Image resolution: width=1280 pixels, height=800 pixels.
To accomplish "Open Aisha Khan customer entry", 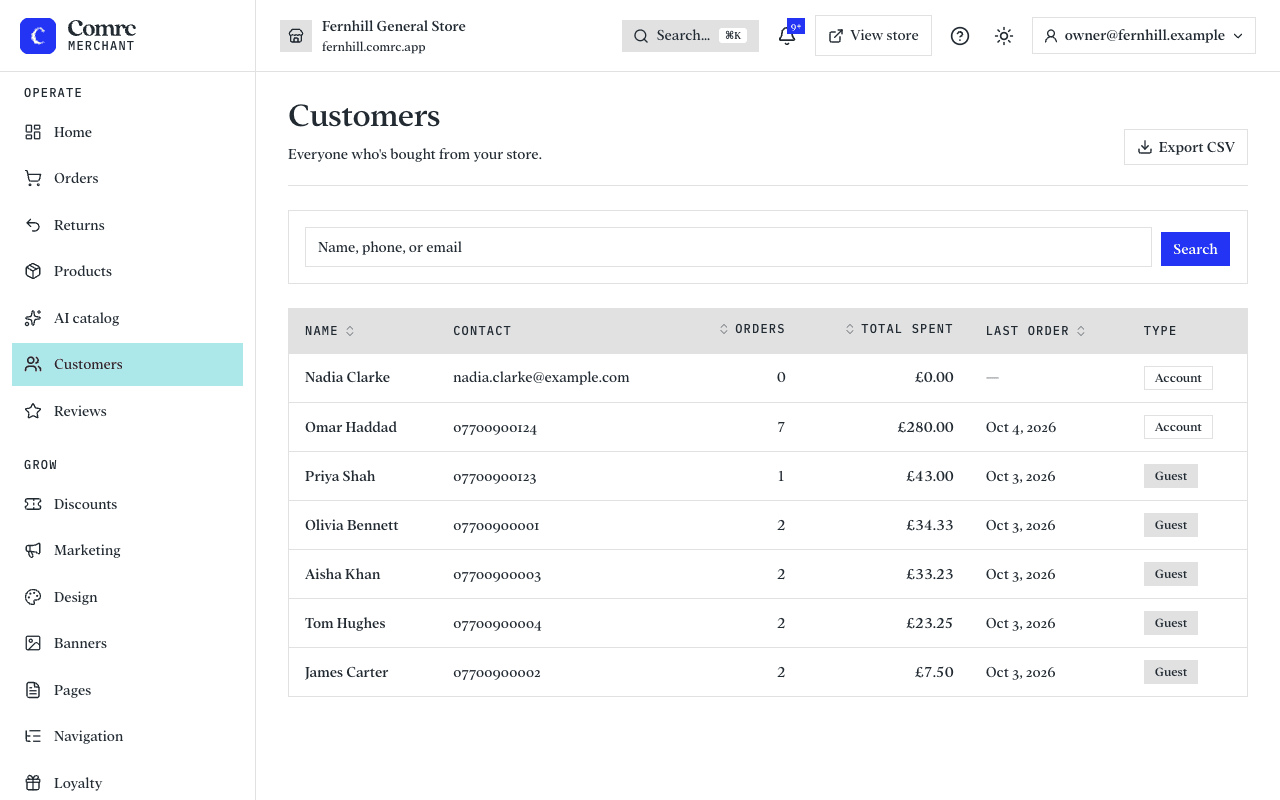I will click(x=768, y=574).
